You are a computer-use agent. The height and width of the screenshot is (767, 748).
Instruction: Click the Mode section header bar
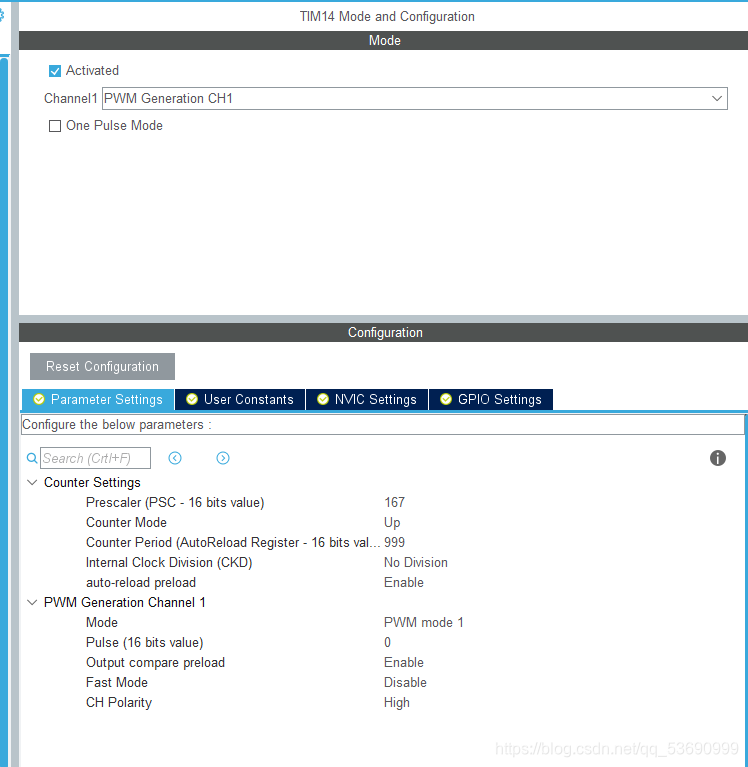point(384,40)
